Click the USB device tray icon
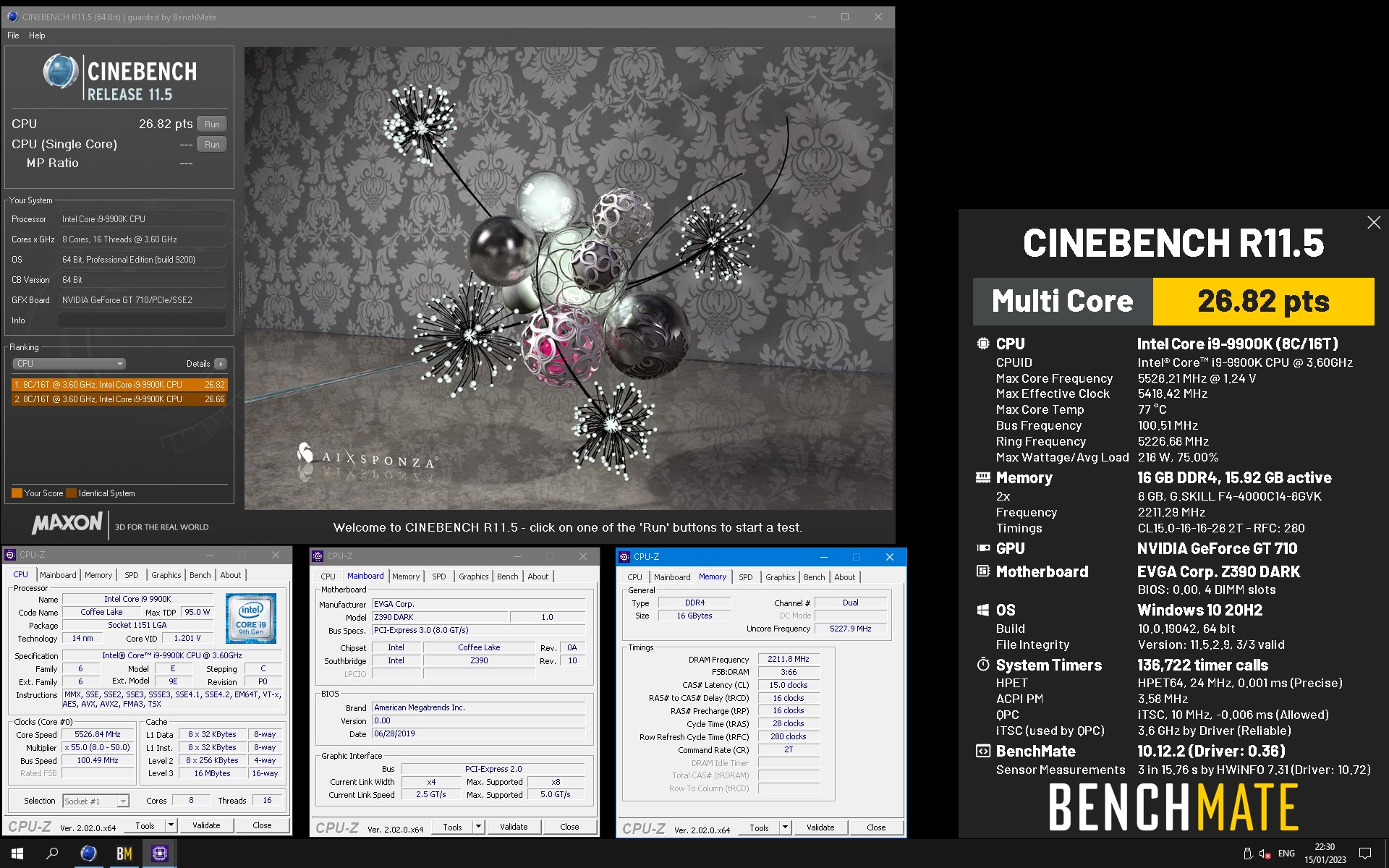 (1247, 854)
